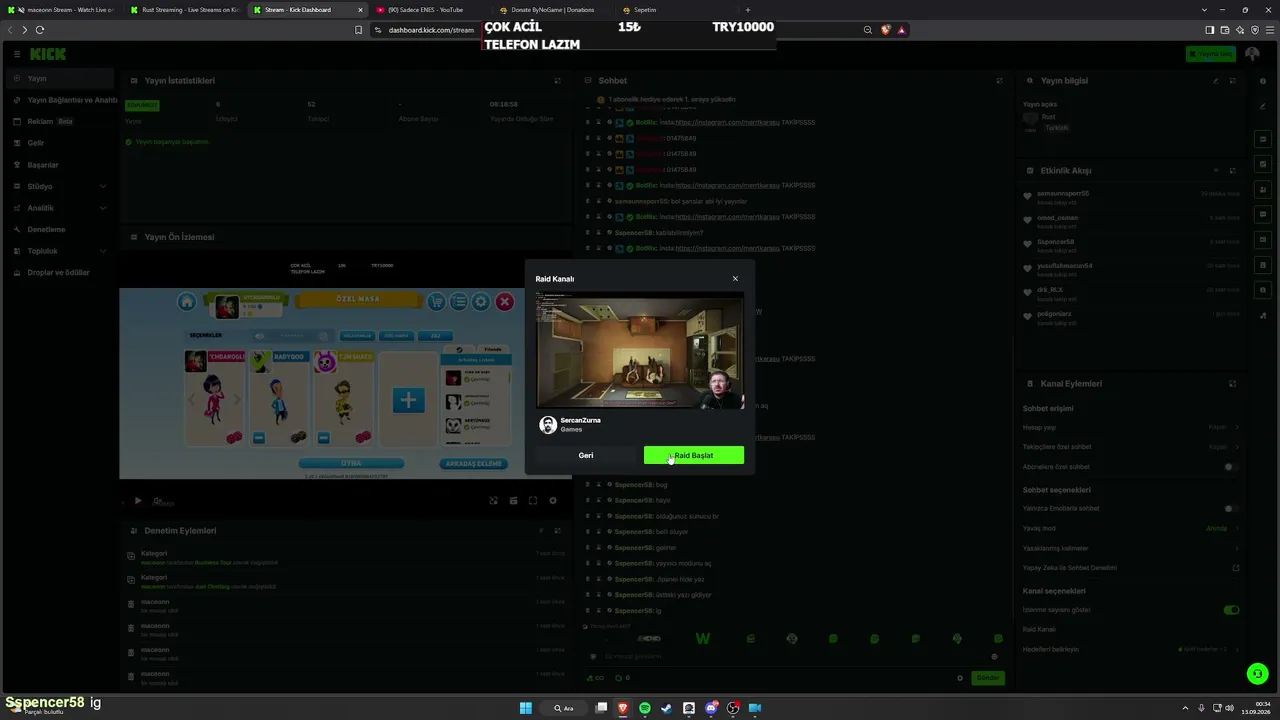Open the SercanZurna stream thumbnail
This screenshot has width=1280, height=720.
(x=640, y=351)
